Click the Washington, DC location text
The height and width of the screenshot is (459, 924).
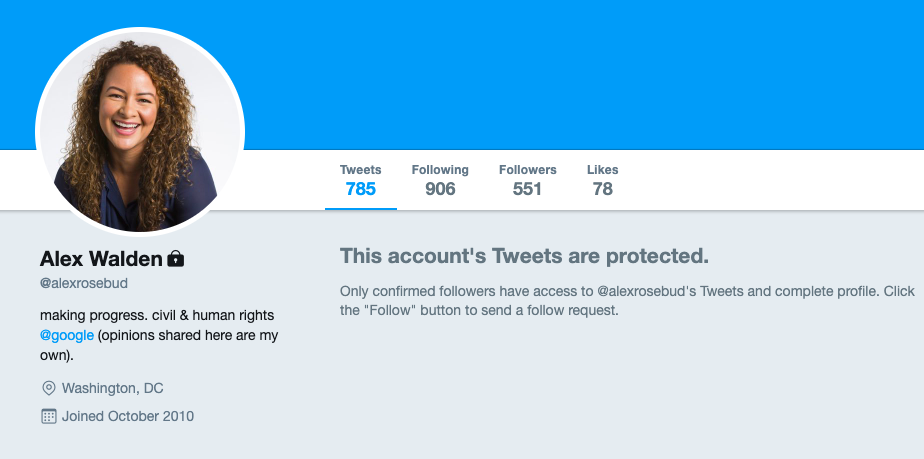point(112,388)
